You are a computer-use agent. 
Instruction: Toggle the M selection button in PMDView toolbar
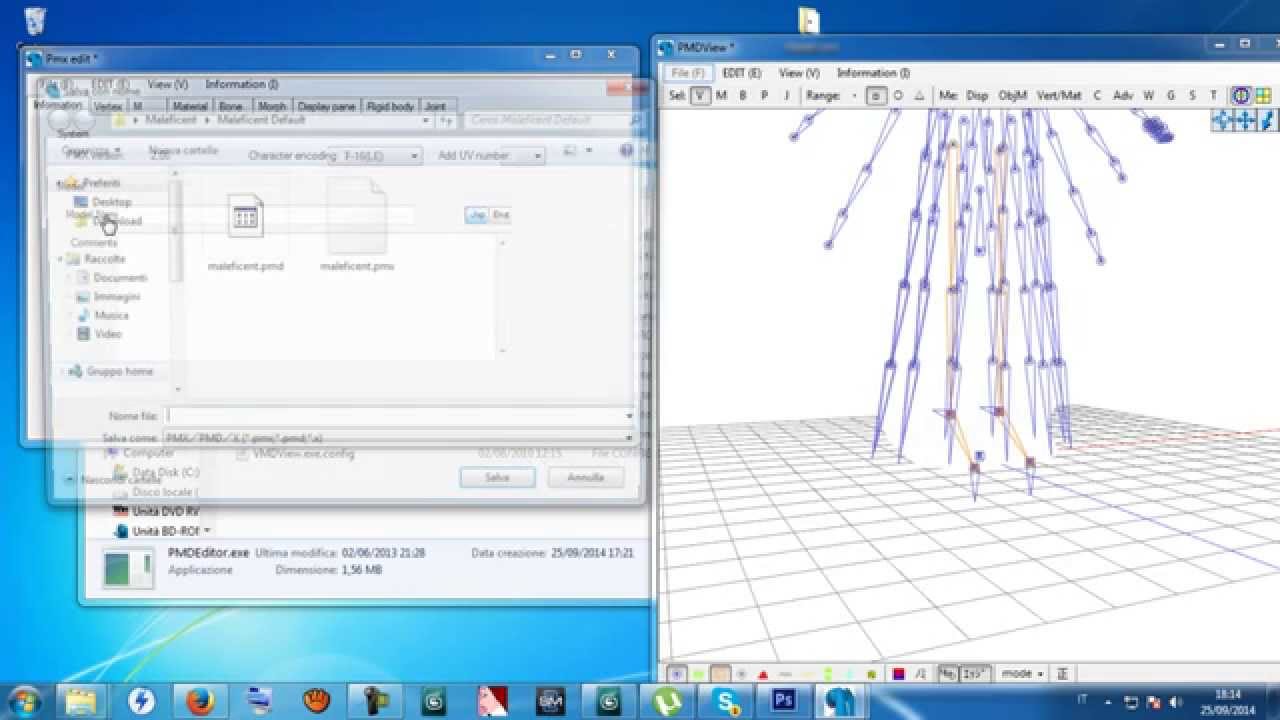721,96
